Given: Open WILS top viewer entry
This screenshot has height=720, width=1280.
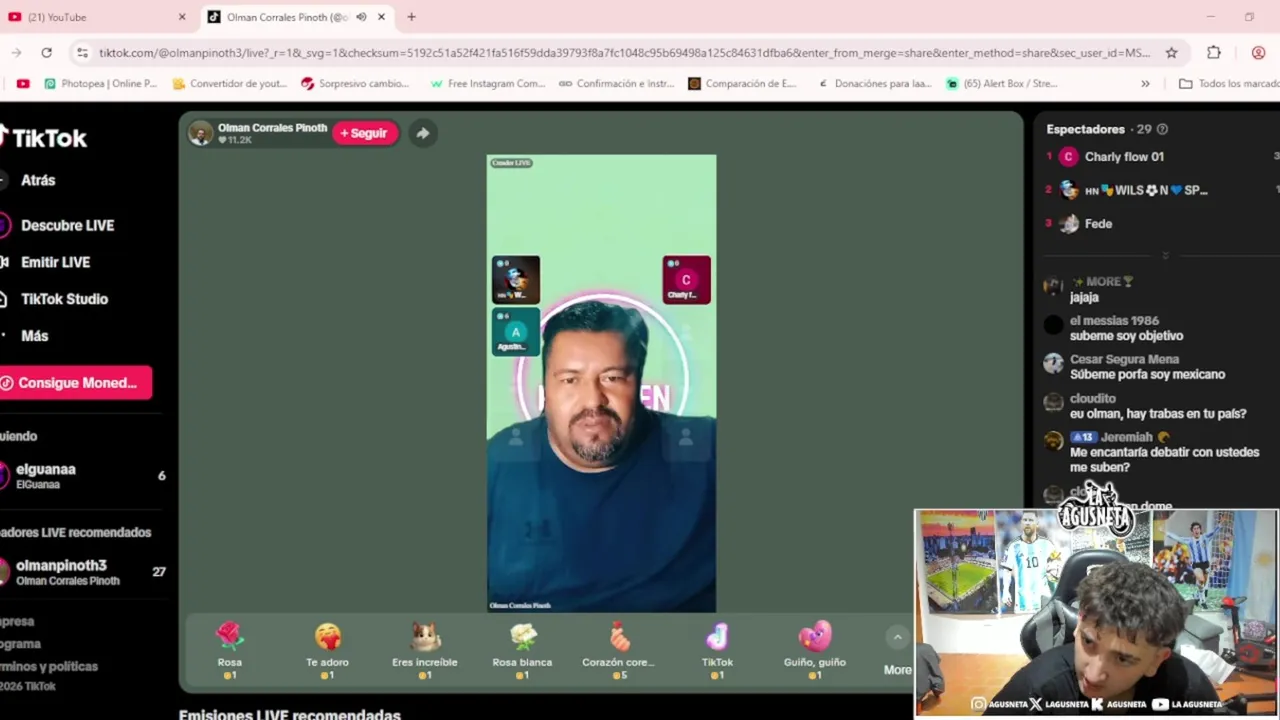Looking at the screenshot, I should (1146, 190).
